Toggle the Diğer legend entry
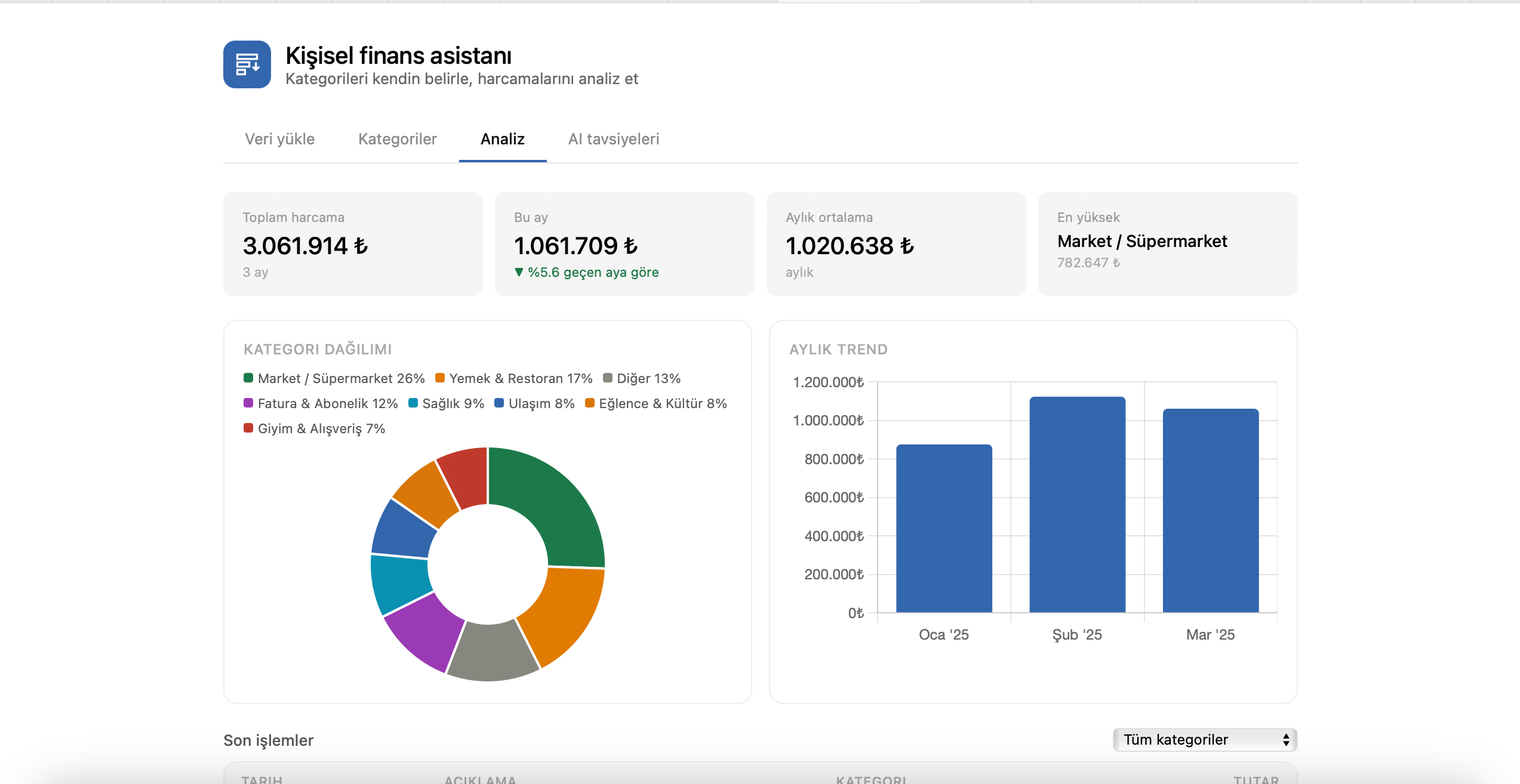 (642, 378)
